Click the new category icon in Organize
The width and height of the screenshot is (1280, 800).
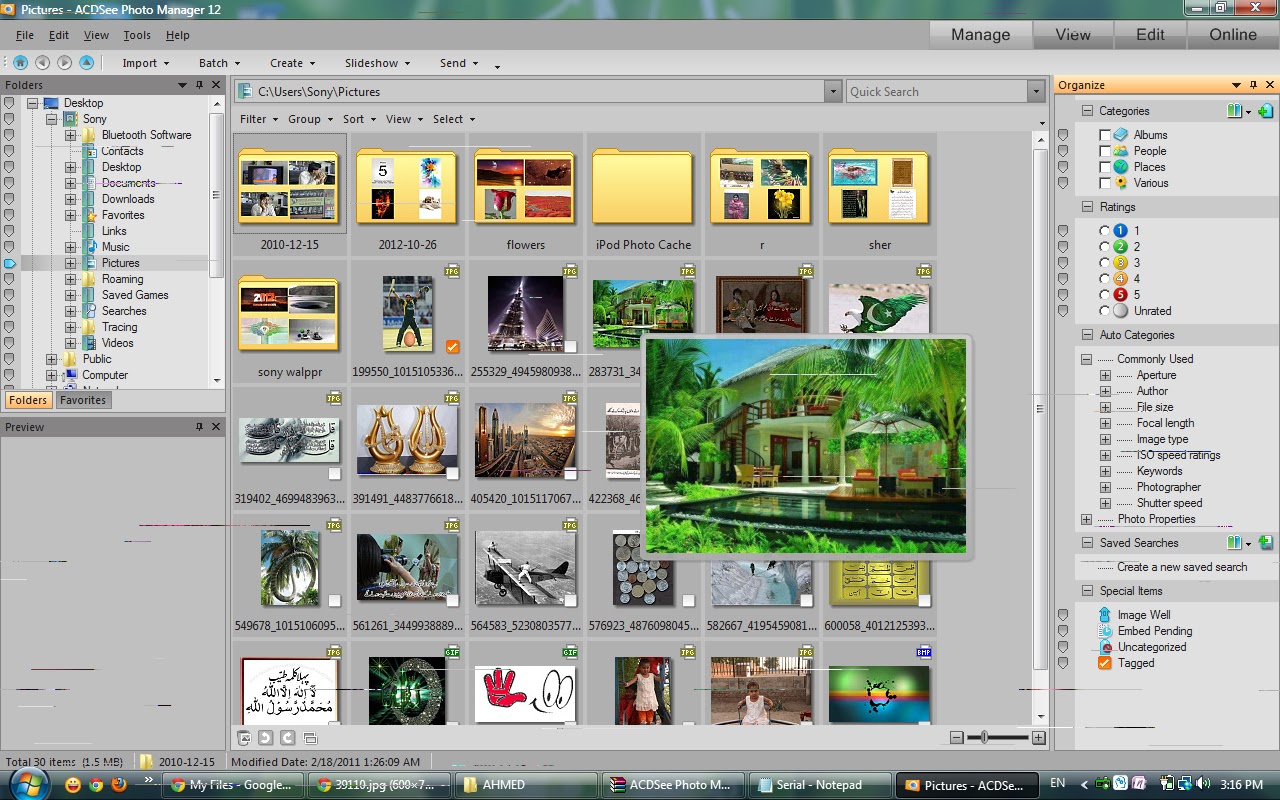[1266, 111]
